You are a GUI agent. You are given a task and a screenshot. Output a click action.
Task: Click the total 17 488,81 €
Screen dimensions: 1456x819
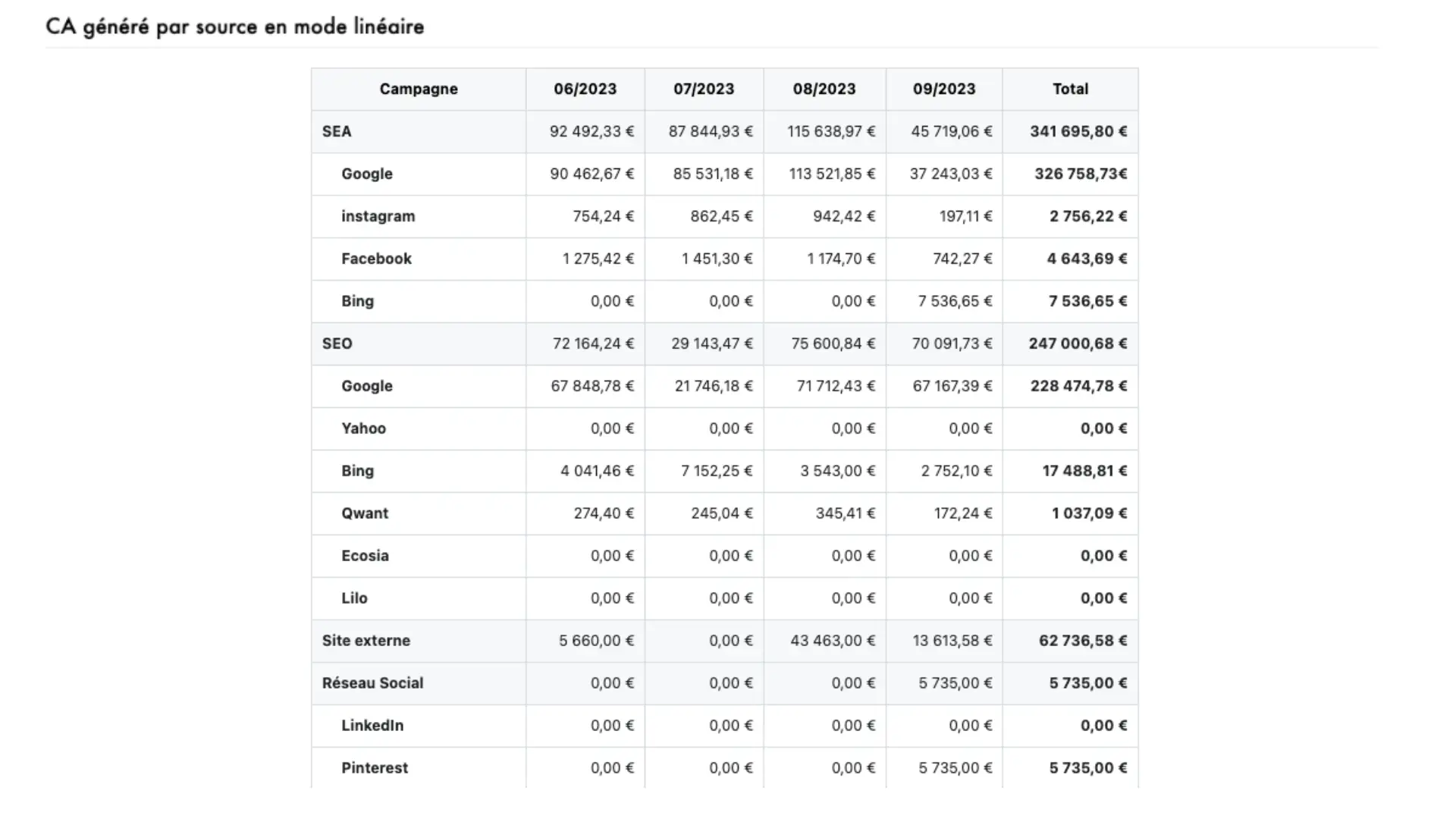[x=1084, y=471]
